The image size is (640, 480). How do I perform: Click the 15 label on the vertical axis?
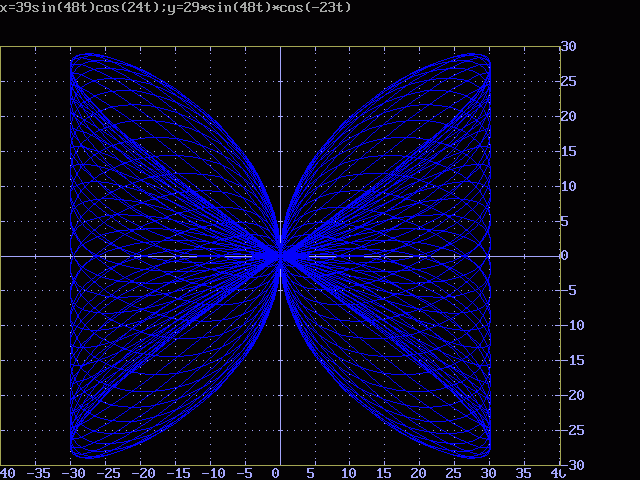click(568, 151)
